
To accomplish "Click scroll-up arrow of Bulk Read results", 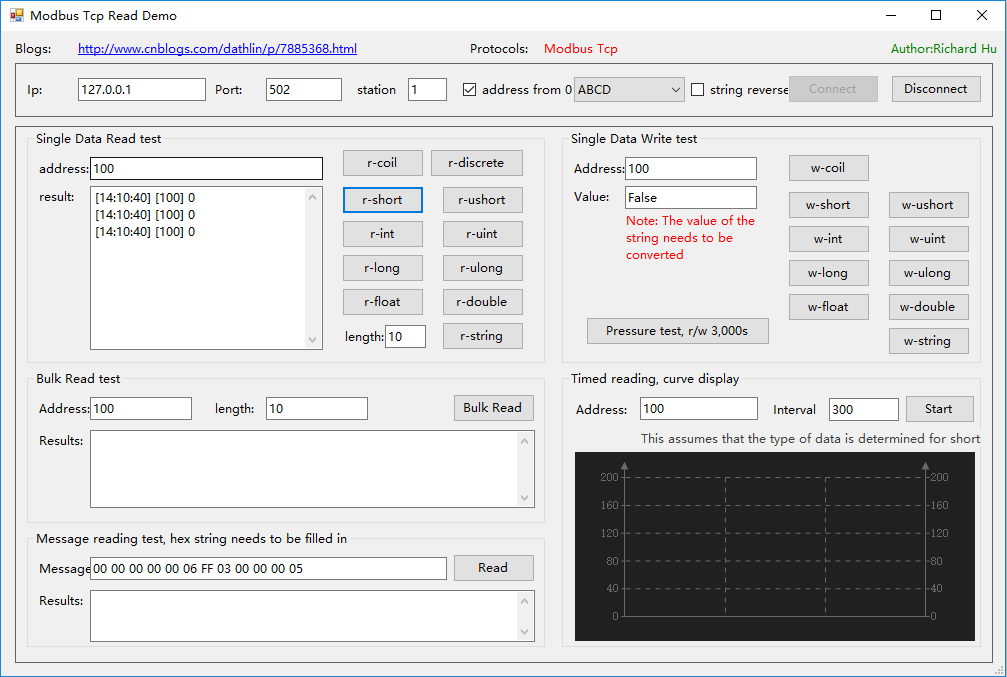I will click(x=525, y=441).
